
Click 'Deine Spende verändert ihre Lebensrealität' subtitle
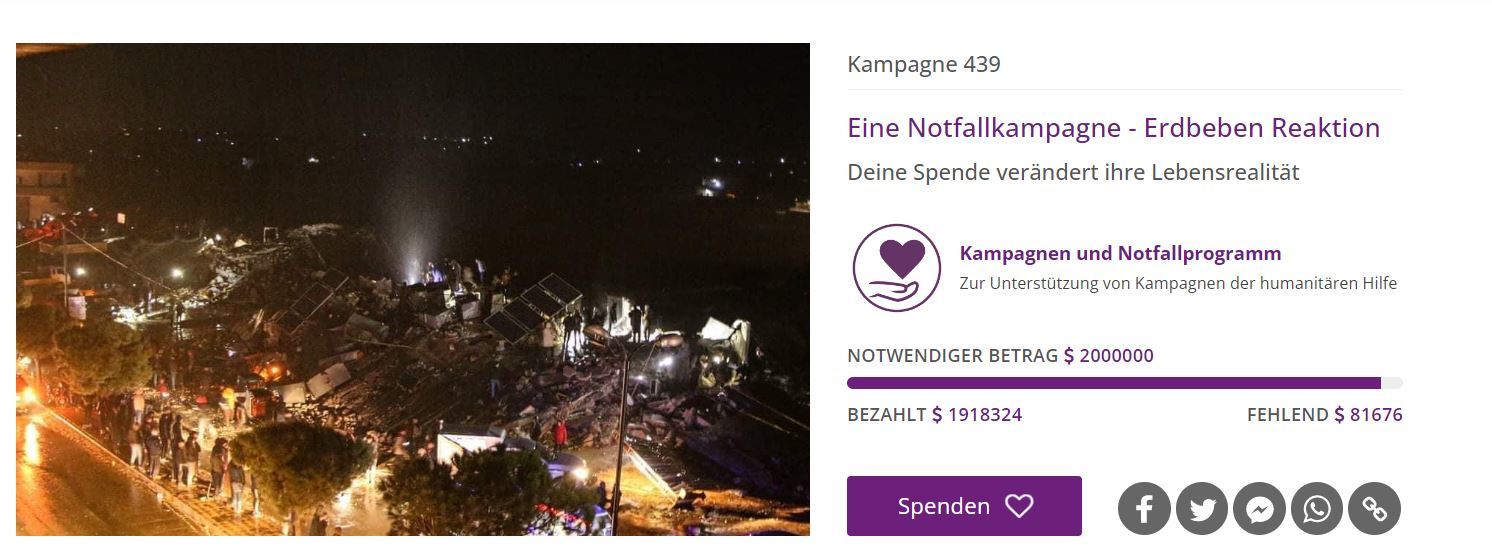pyautogui.click(x=1073, y=172)
